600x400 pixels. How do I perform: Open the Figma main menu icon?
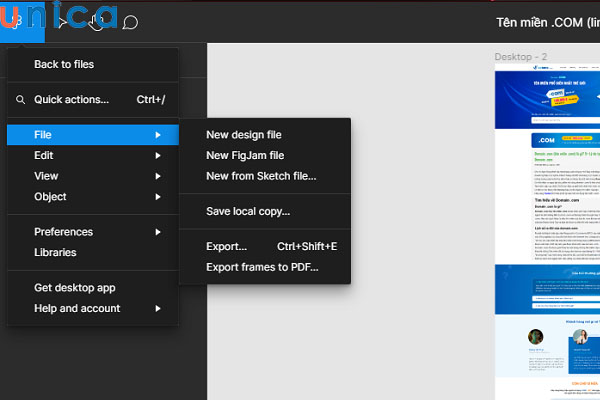click(x=15, y=20)
